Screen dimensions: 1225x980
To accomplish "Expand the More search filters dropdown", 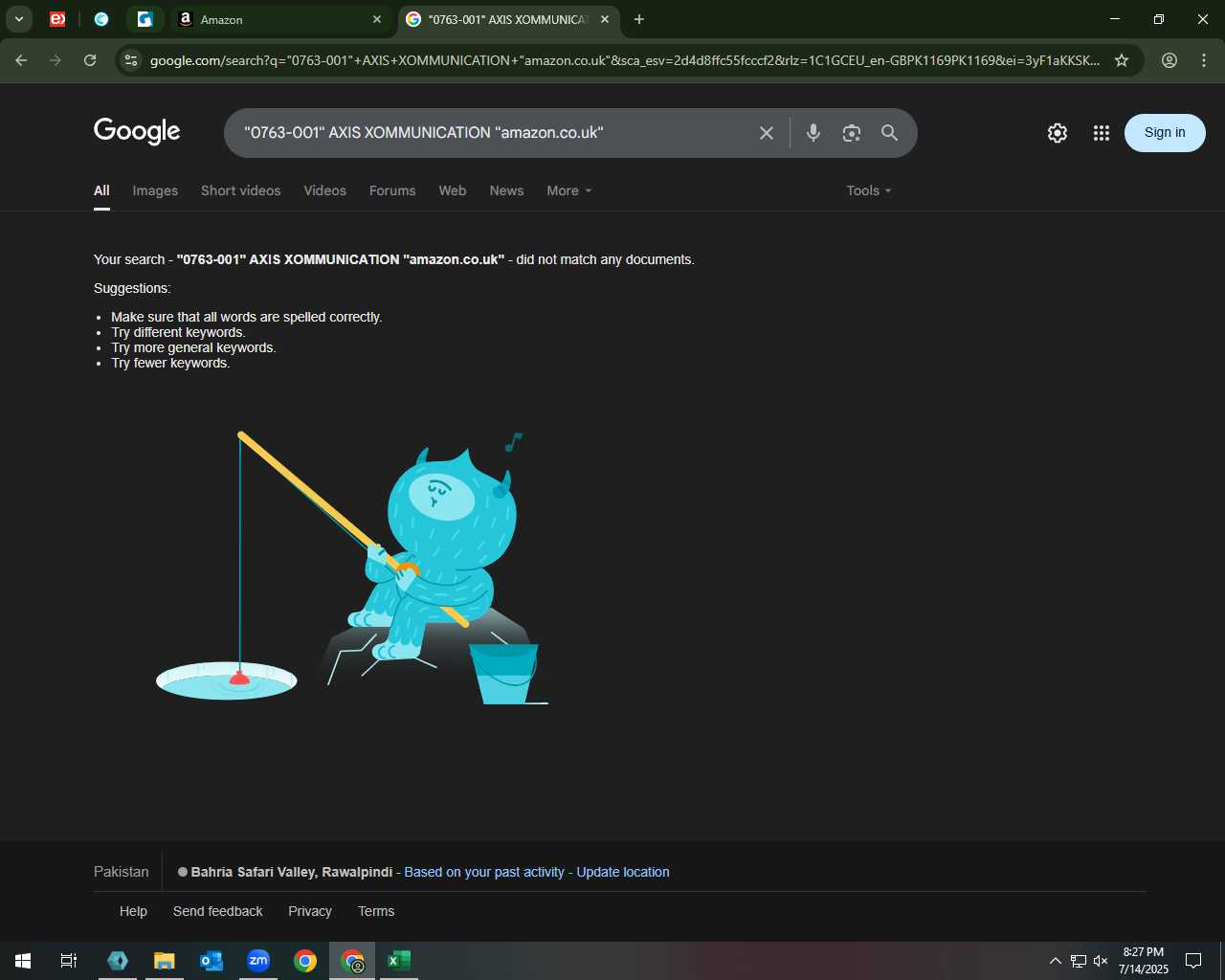I will 569,190.
